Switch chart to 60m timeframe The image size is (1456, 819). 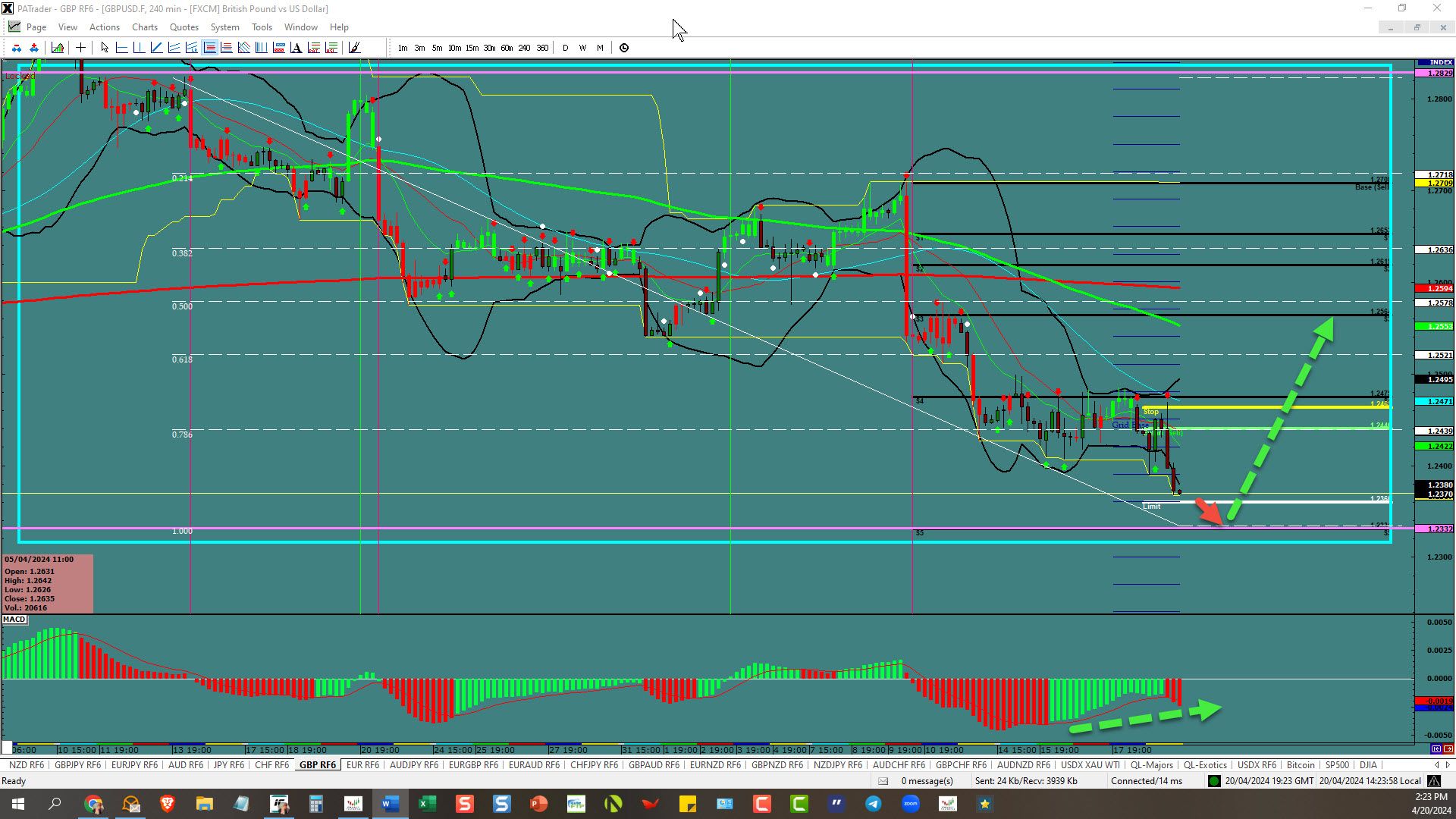coord(507,48)
